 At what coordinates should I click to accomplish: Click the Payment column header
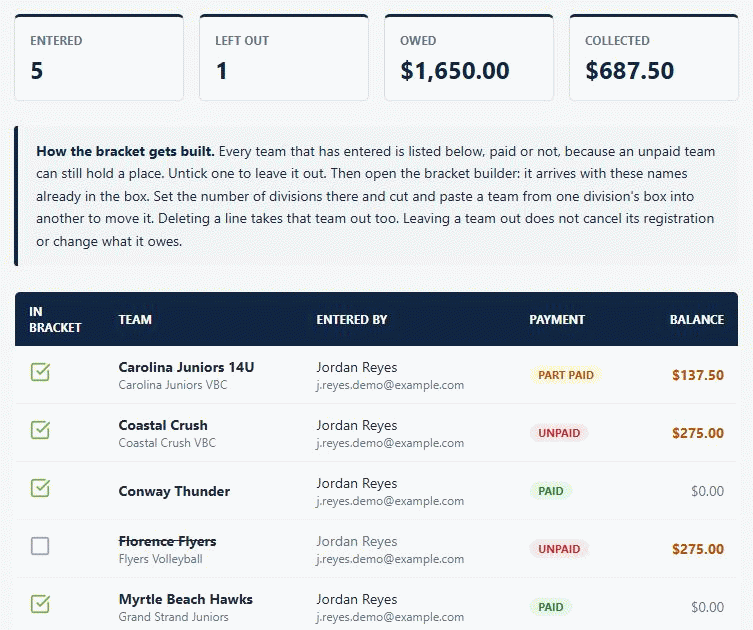(x=557, y=319)
